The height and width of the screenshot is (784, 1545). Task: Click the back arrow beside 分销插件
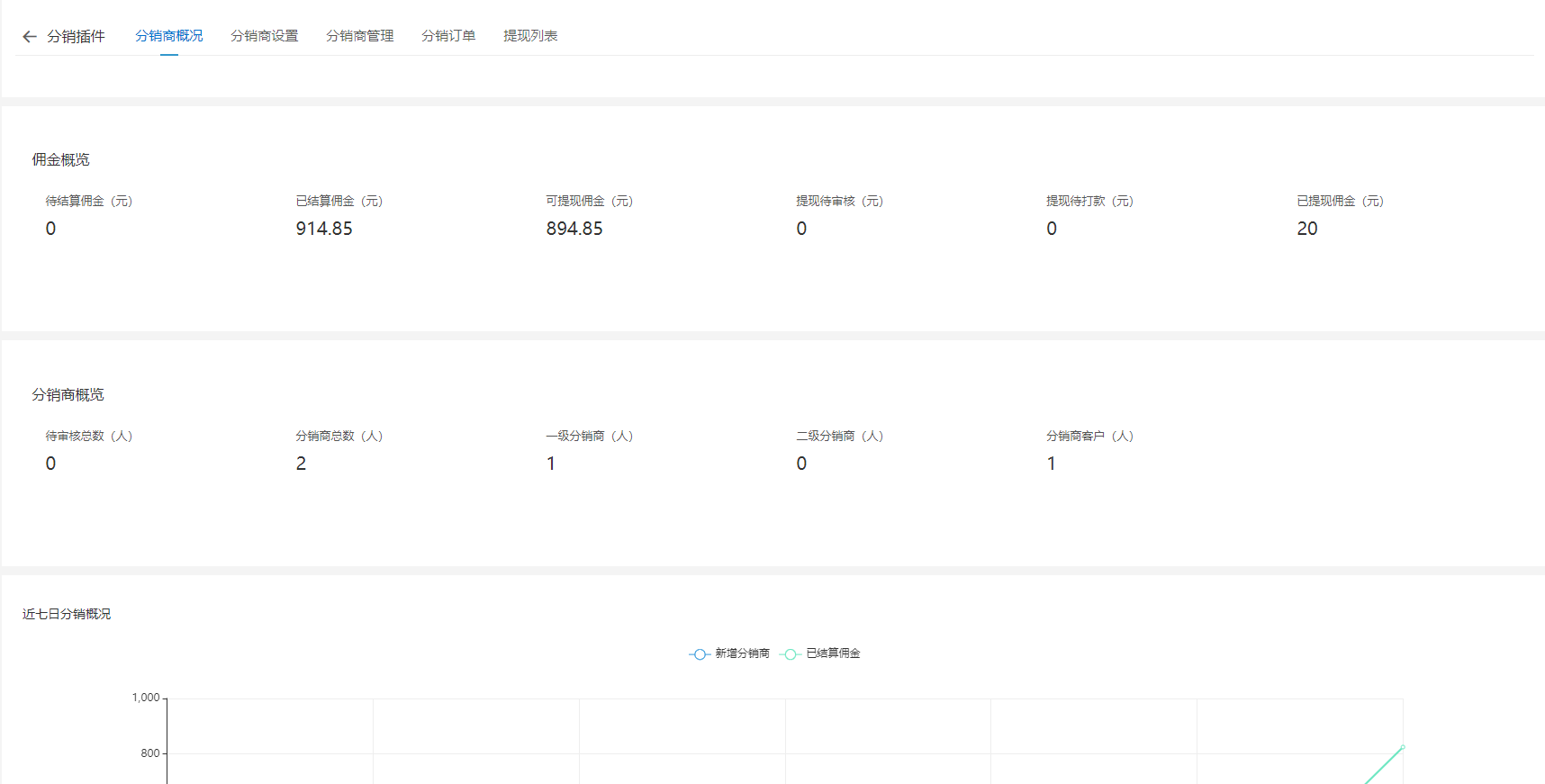[x=30, y=37]
